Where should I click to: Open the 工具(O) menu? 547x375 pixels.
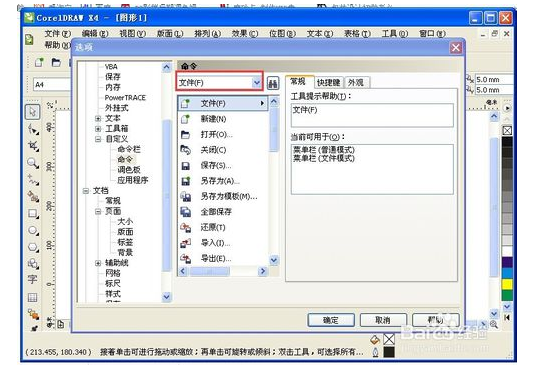pyautogui.click(x=394, y=33)
